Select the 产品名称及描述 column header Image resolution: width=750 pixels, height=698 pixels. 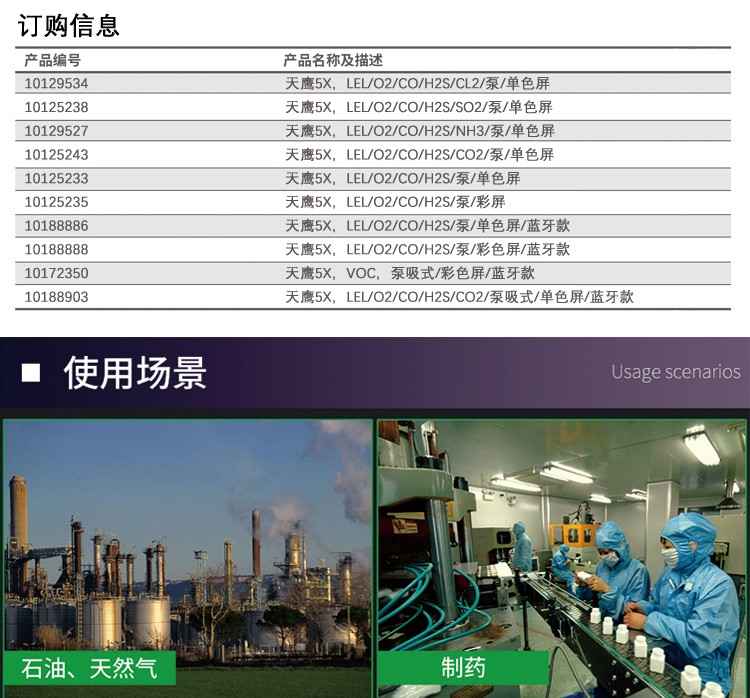(333, 61)
